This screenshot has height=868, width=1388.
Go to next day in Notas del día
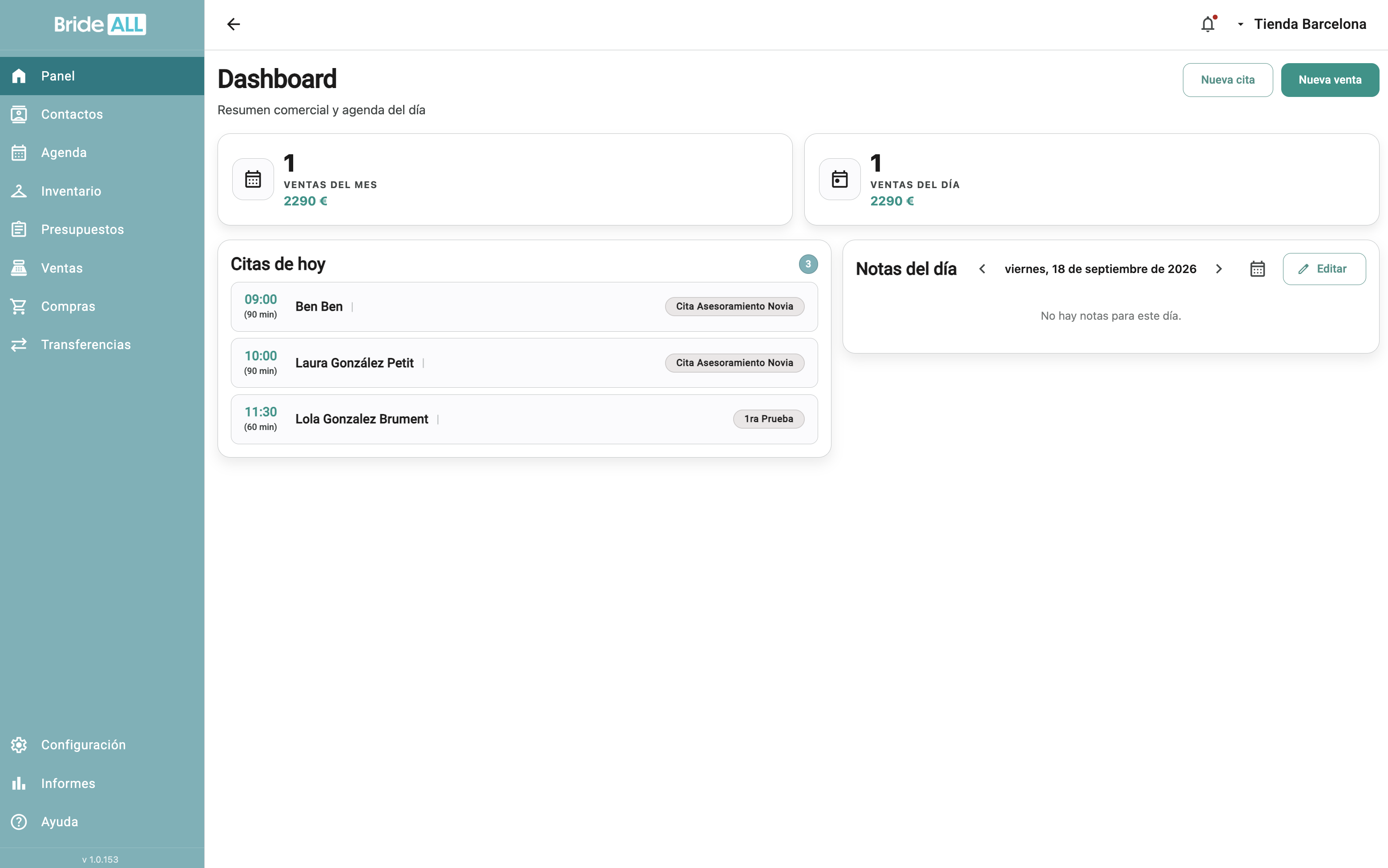(x=1219, y=269)
